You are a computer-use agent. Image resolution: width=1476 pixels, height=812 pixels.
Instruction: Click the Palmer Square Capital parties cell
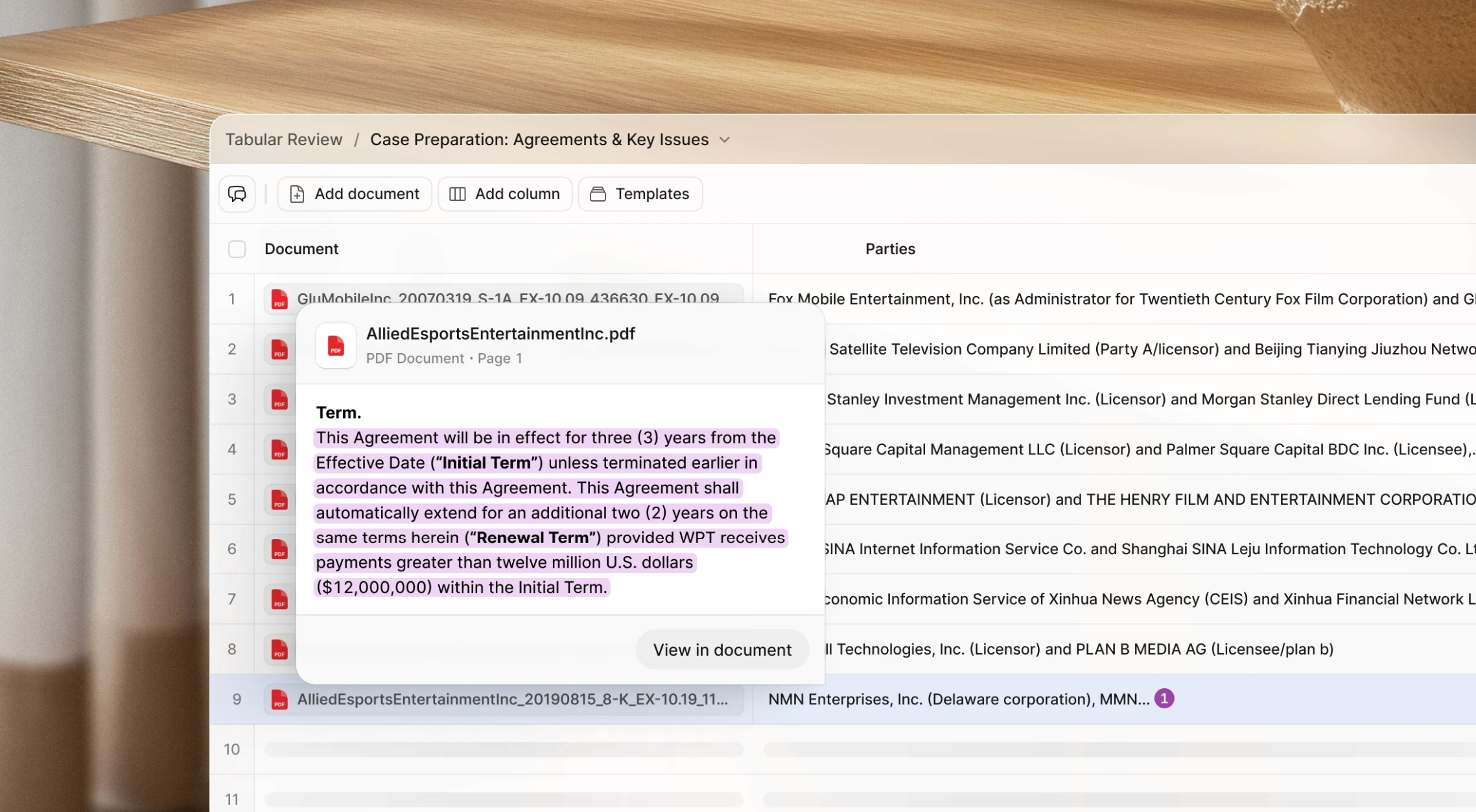1151,449
